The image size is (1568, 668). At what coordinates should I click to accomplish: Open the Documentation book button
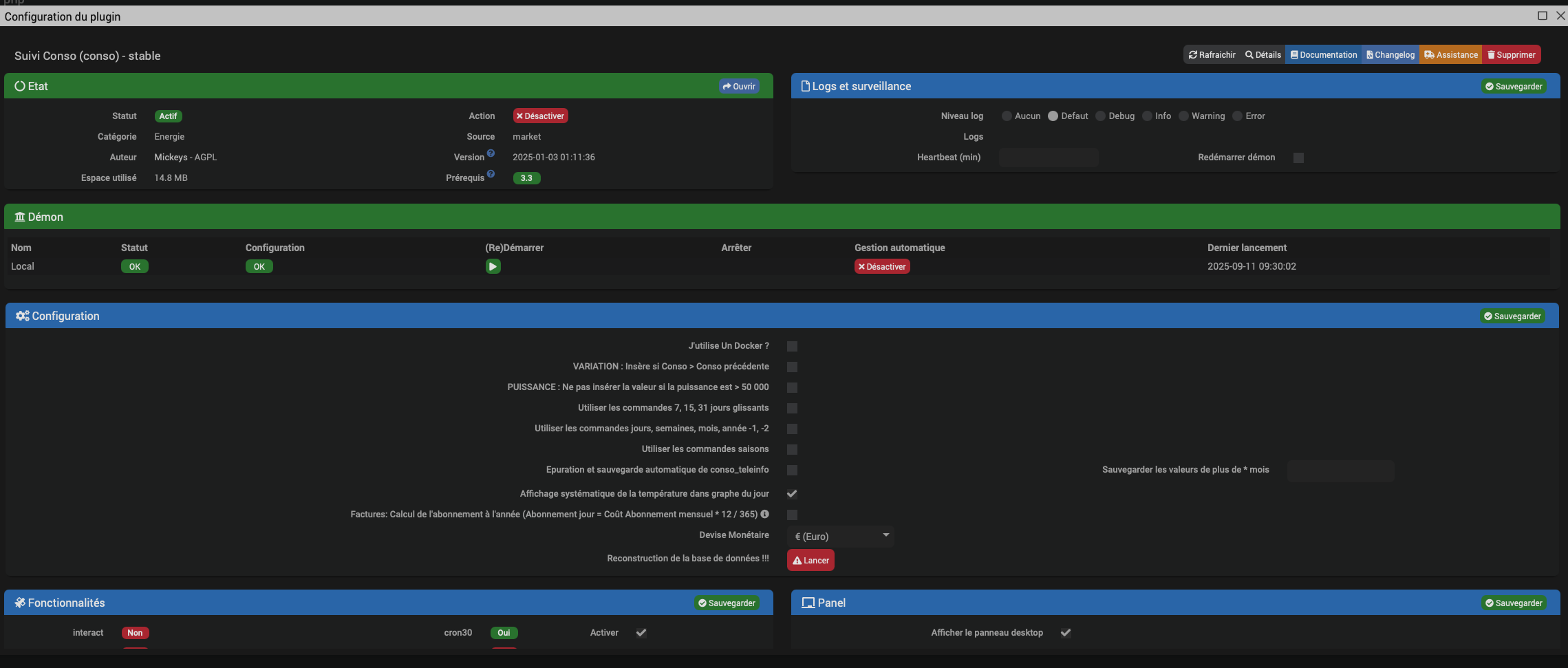click(1323, 55)
